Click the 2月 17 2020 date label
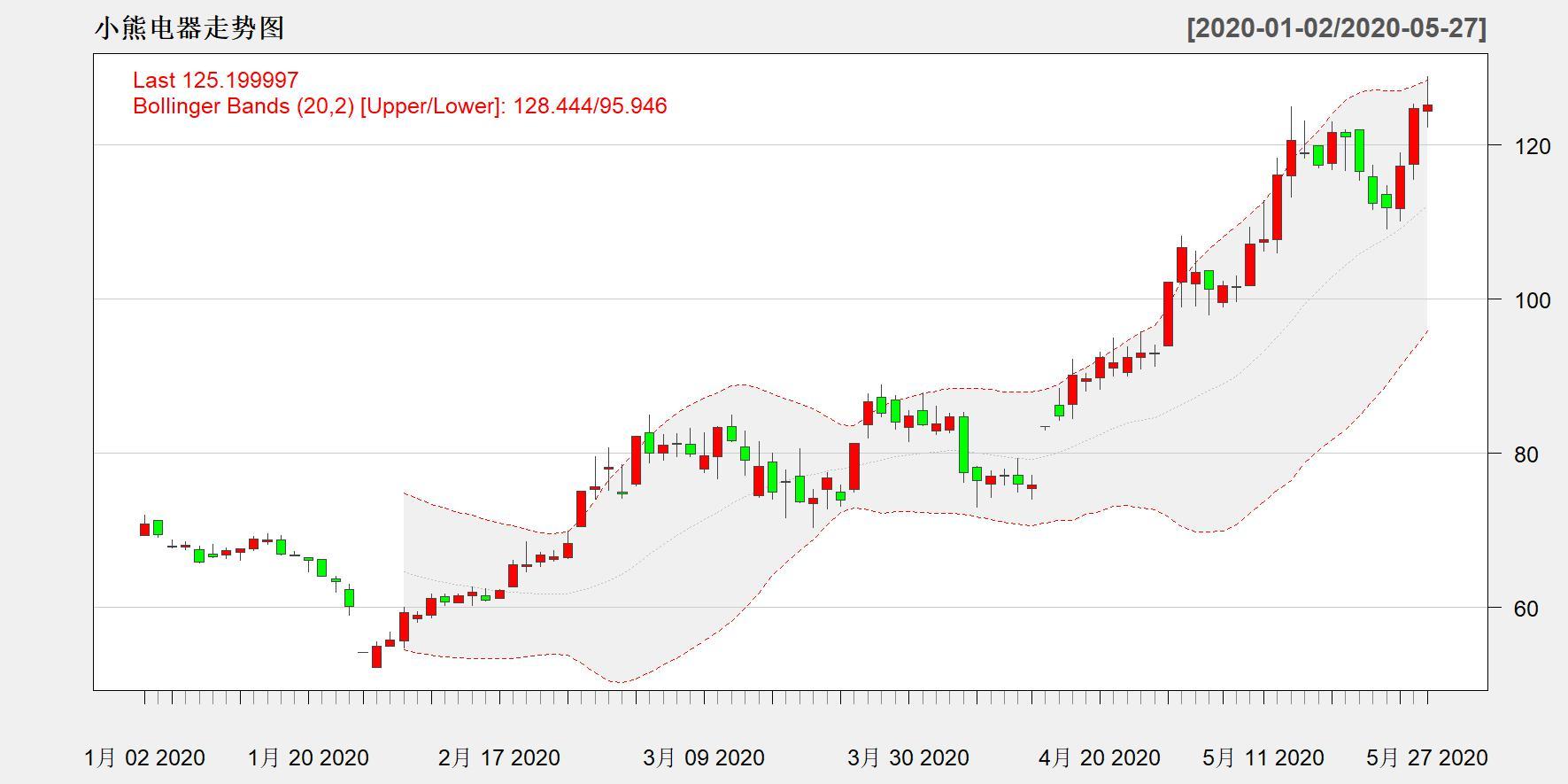1568x784 pixels. click(499, 758)
